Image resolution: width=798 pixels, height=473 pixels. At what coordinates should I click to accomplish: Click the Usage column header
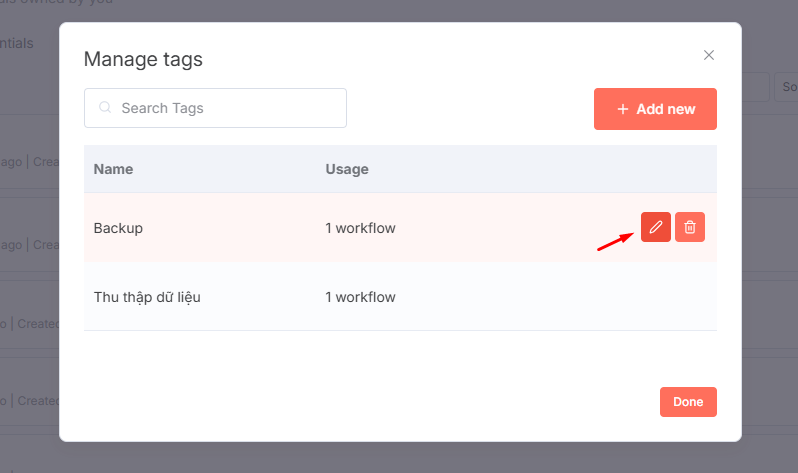pyautogui.click(x=347, y=169)
